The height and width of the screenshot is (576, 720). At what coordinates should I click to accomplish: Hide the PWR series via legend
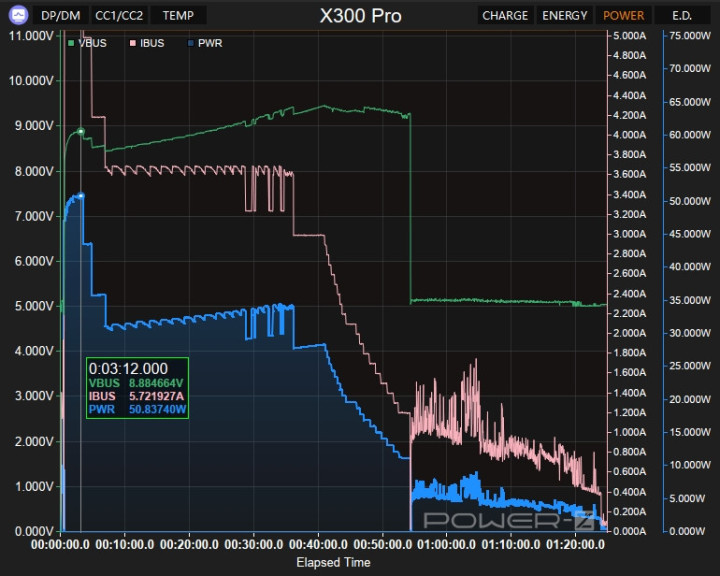pyautogui.click(x=209, y=43)
